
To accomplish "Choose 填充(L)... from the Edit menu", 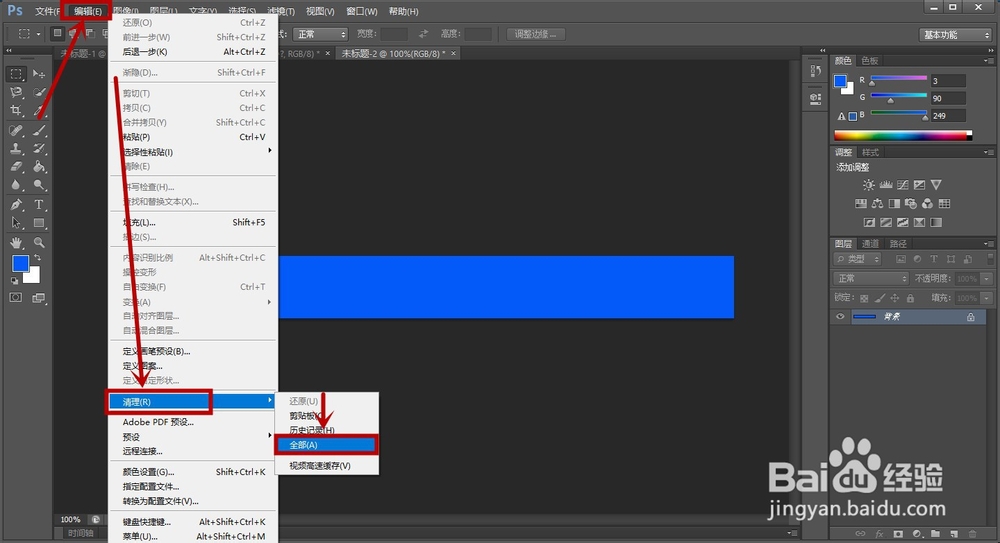I will (193, 223).
